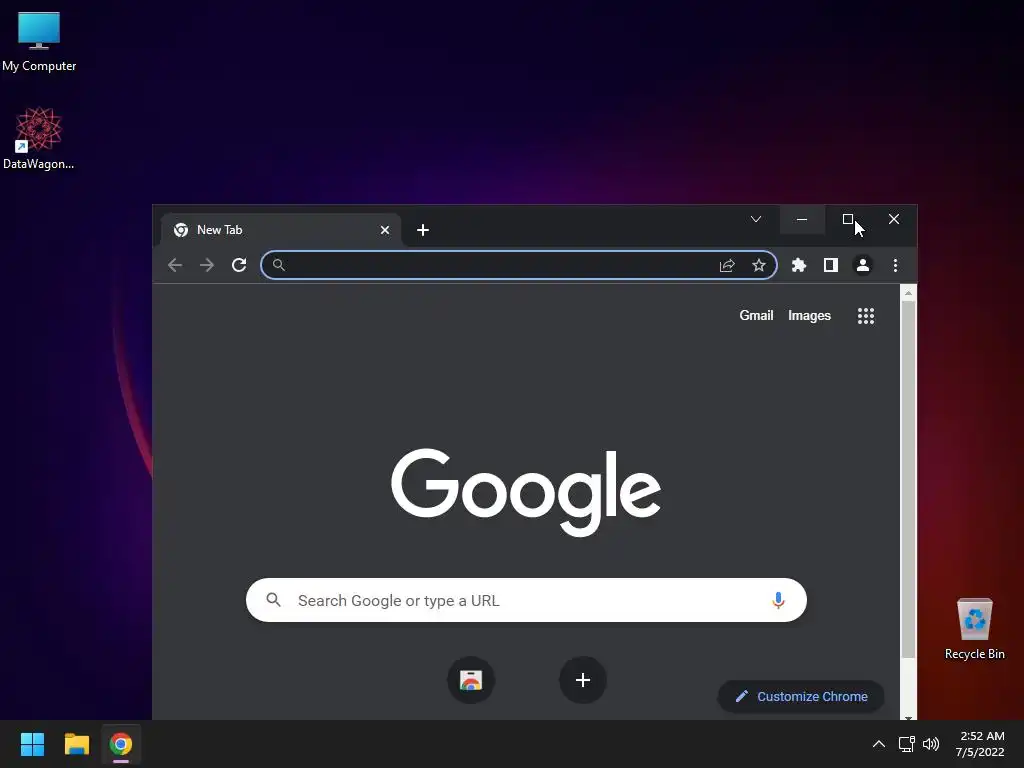Open the Google apps grid

click(866, 316)
